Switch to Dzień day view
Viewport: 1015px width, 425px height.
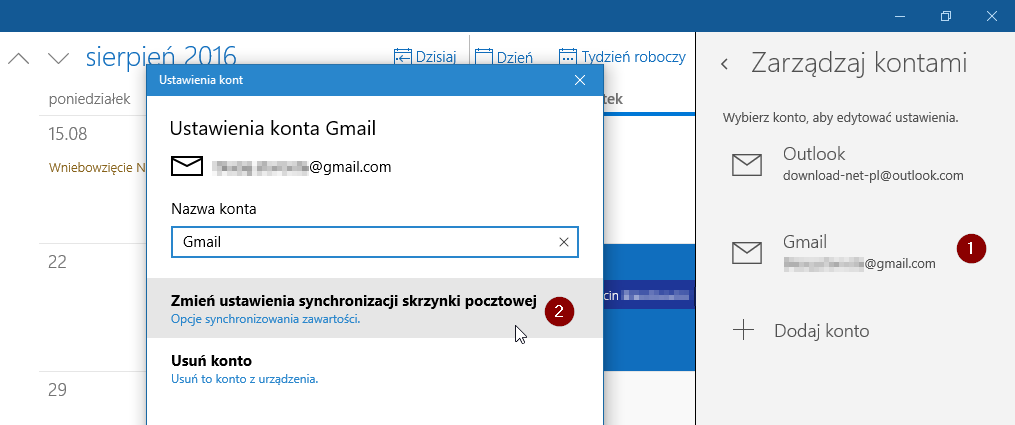tap(504, 57)
